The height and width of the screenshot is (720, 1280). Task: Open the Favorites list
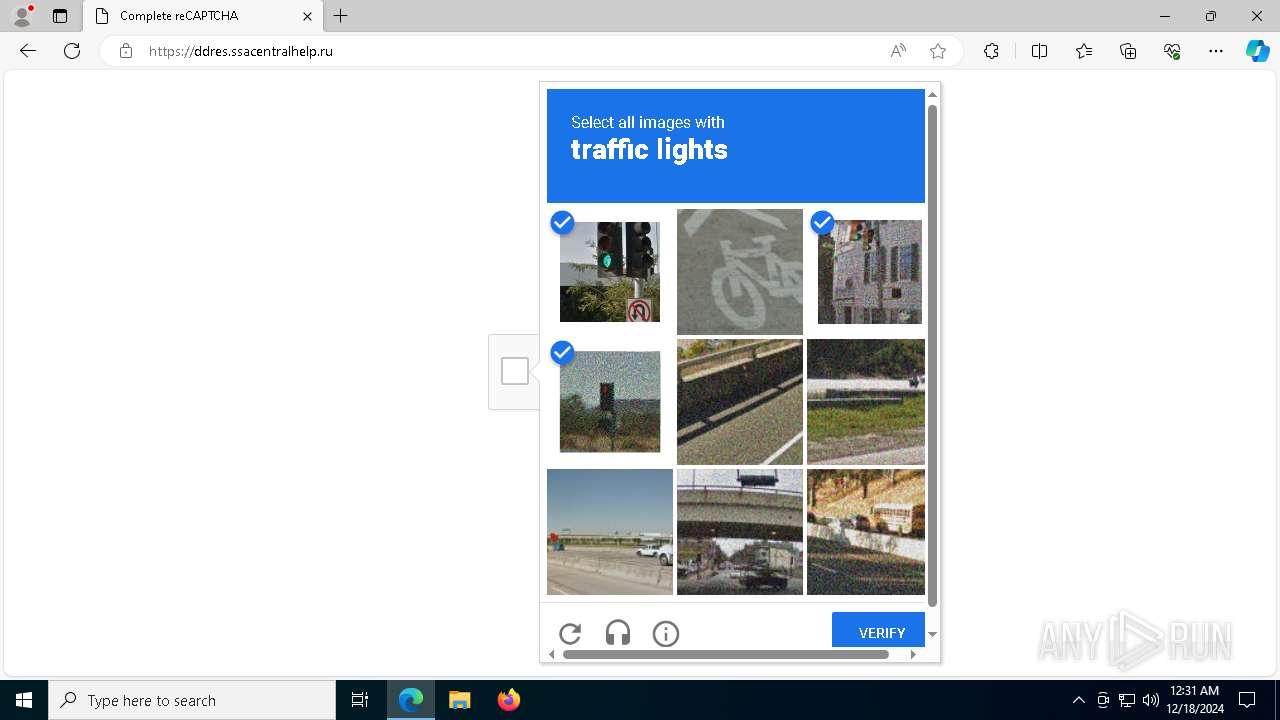coord(1084,51)
